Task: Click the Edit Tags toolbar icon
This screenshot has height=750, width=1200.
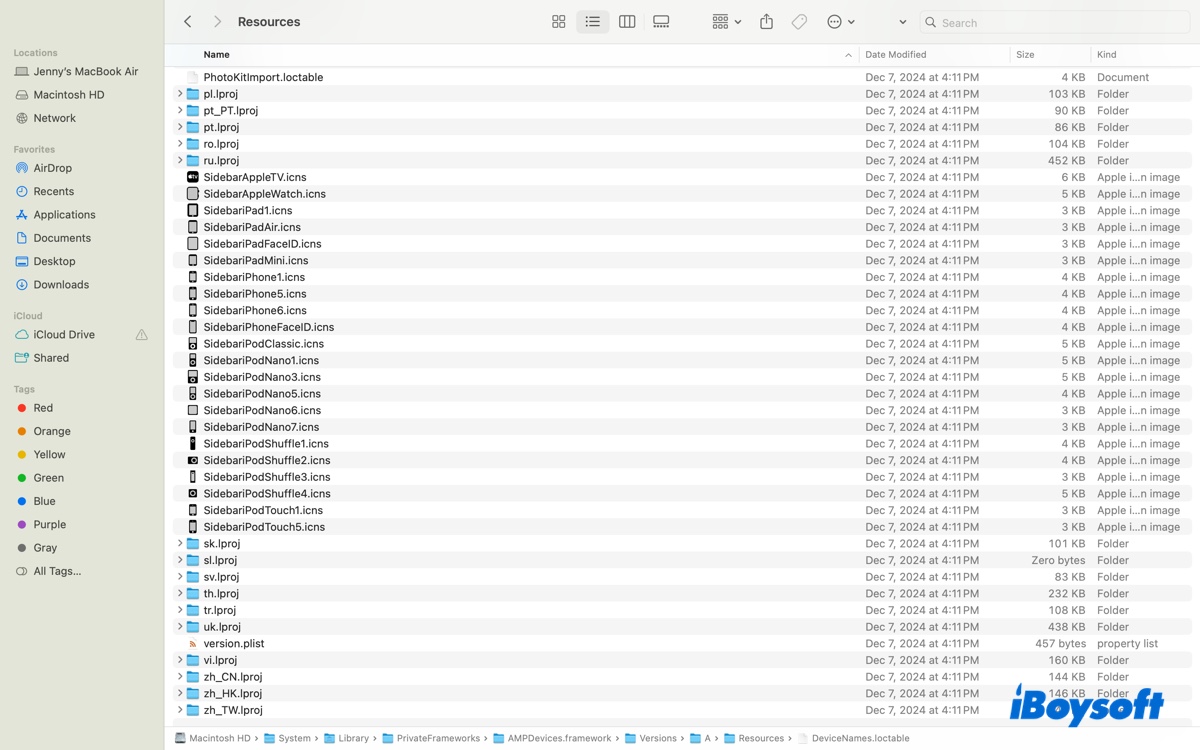Action: tap(799, 22)
